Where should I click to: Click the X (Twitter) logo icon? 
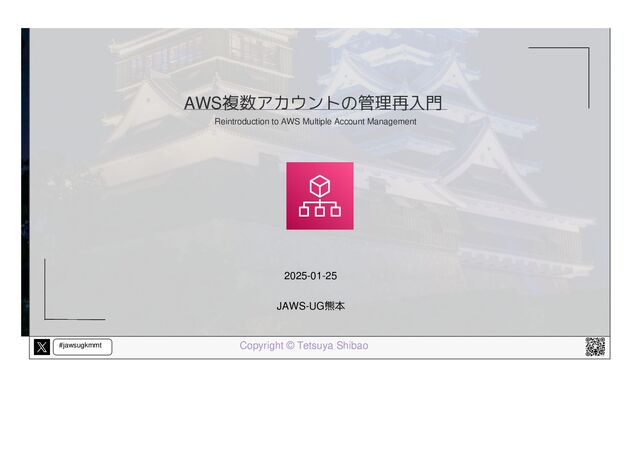[x=42, y=347]
